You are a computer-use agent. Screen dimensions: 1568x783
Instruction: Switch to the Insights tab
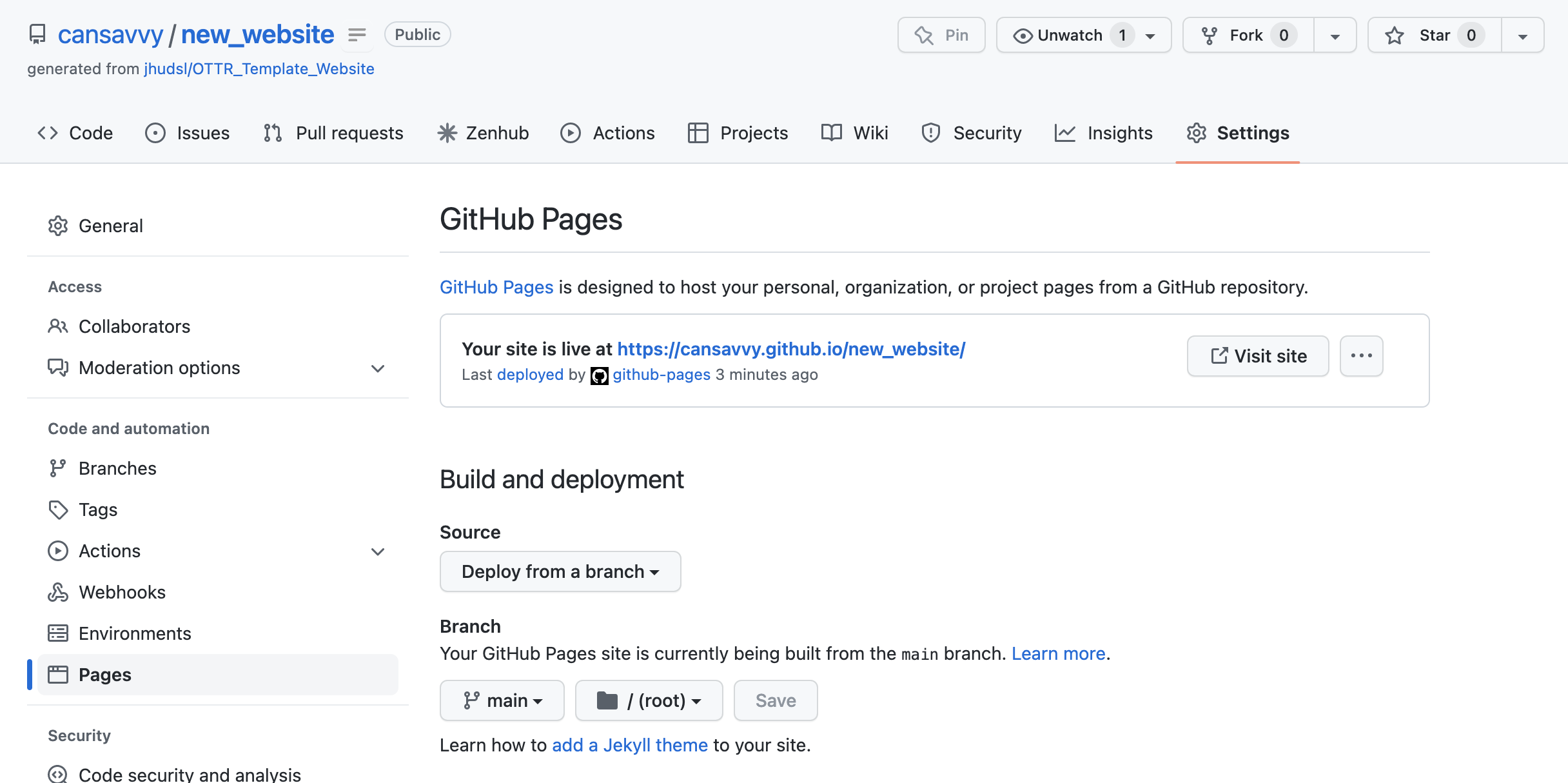tap(1104, 133)
